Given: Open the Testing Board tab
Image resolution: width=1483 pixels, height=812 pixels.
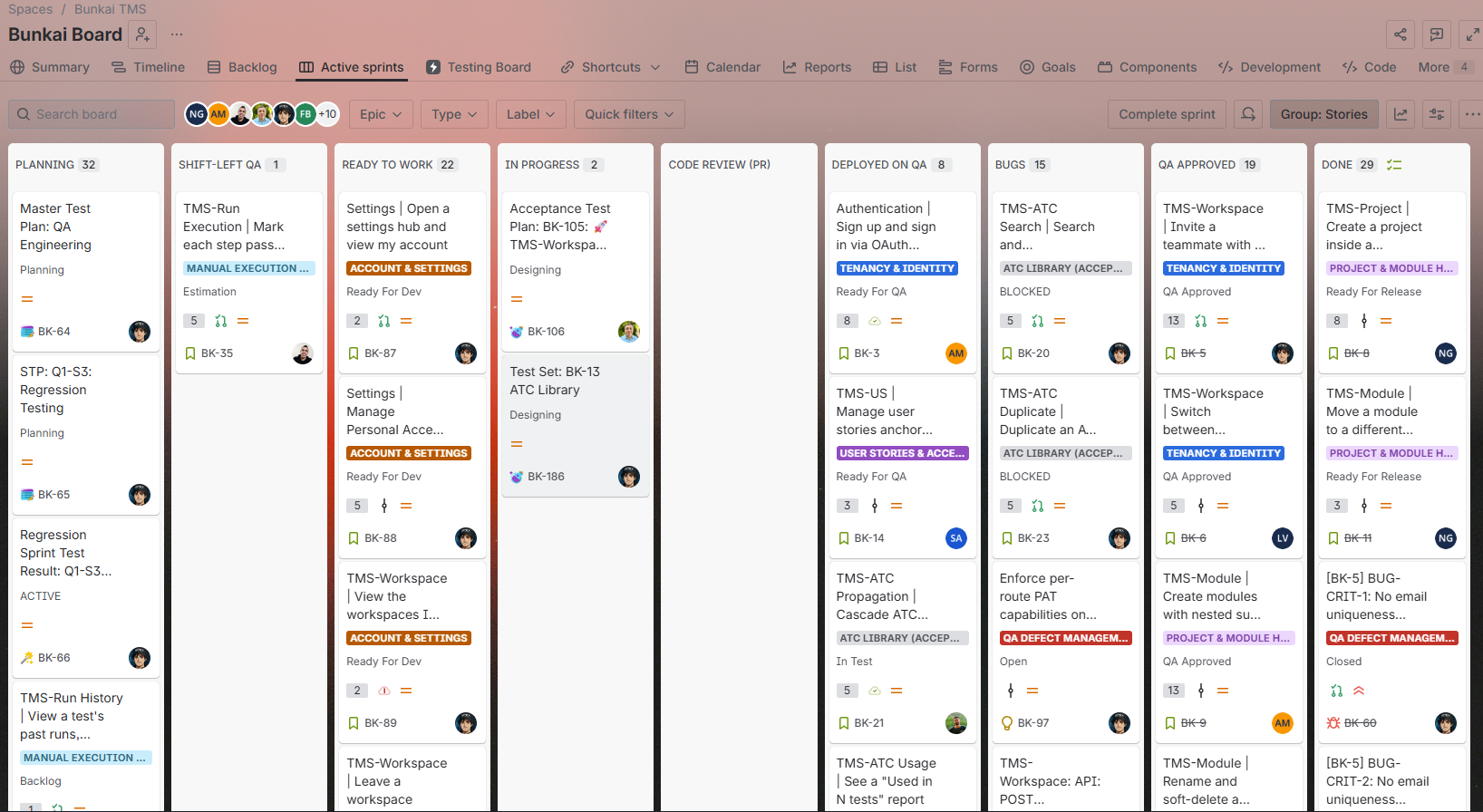Looking at the screenshot, I should pyautogui.click(x=479, y=67).
